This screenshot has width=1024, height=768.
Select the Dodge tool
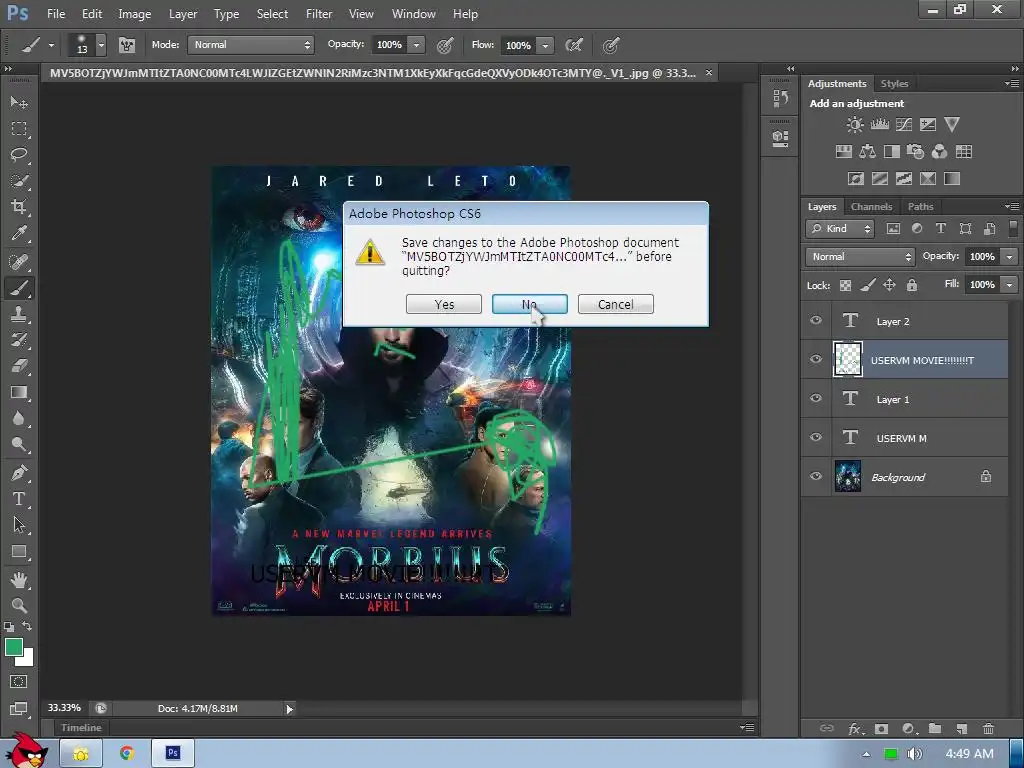(19, 445)
